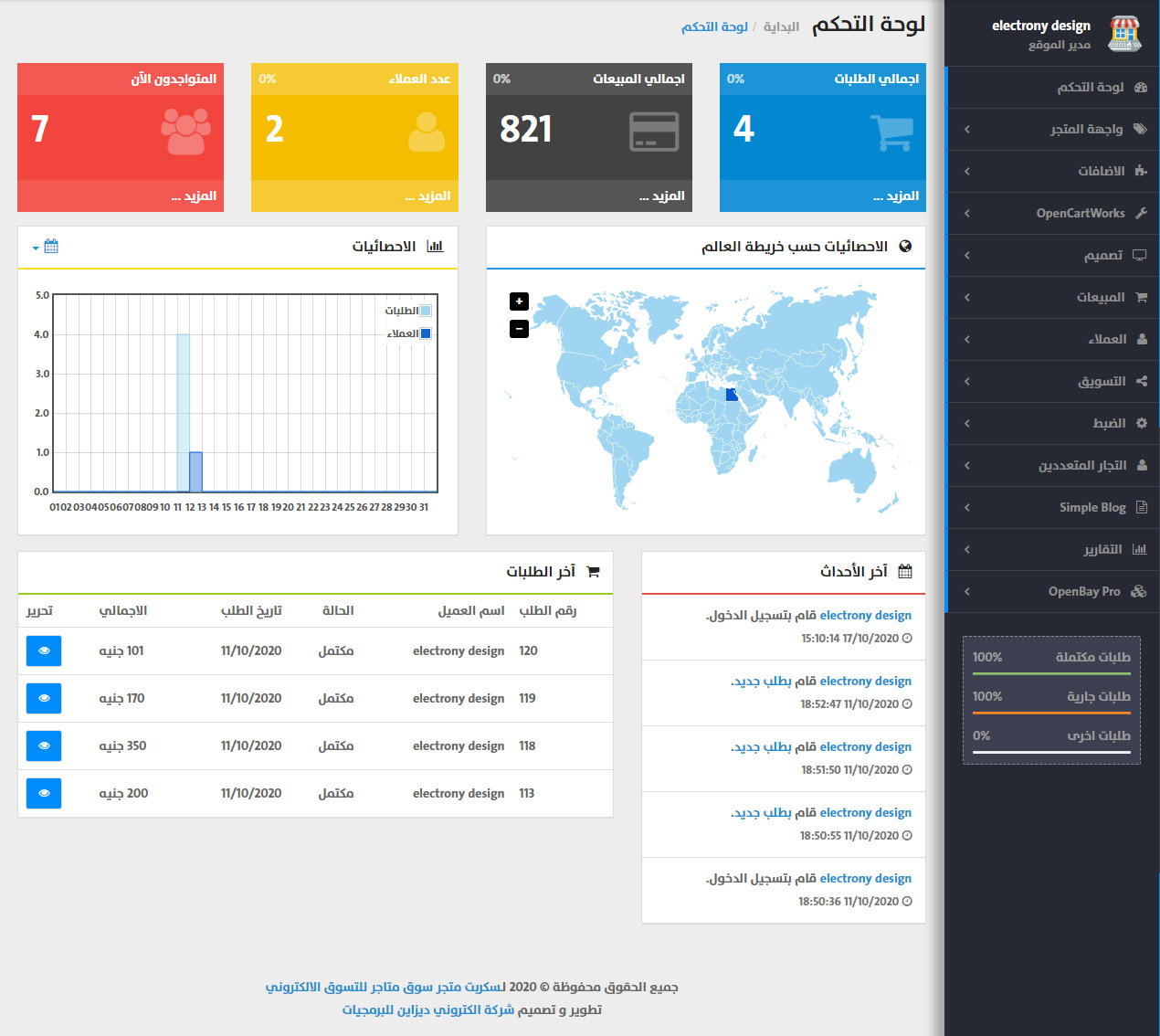Image resolution: width=1160 pixels, height=1036 pixels.
Task: Open the statistics calendar range dropdown
Action: (47, 247)
